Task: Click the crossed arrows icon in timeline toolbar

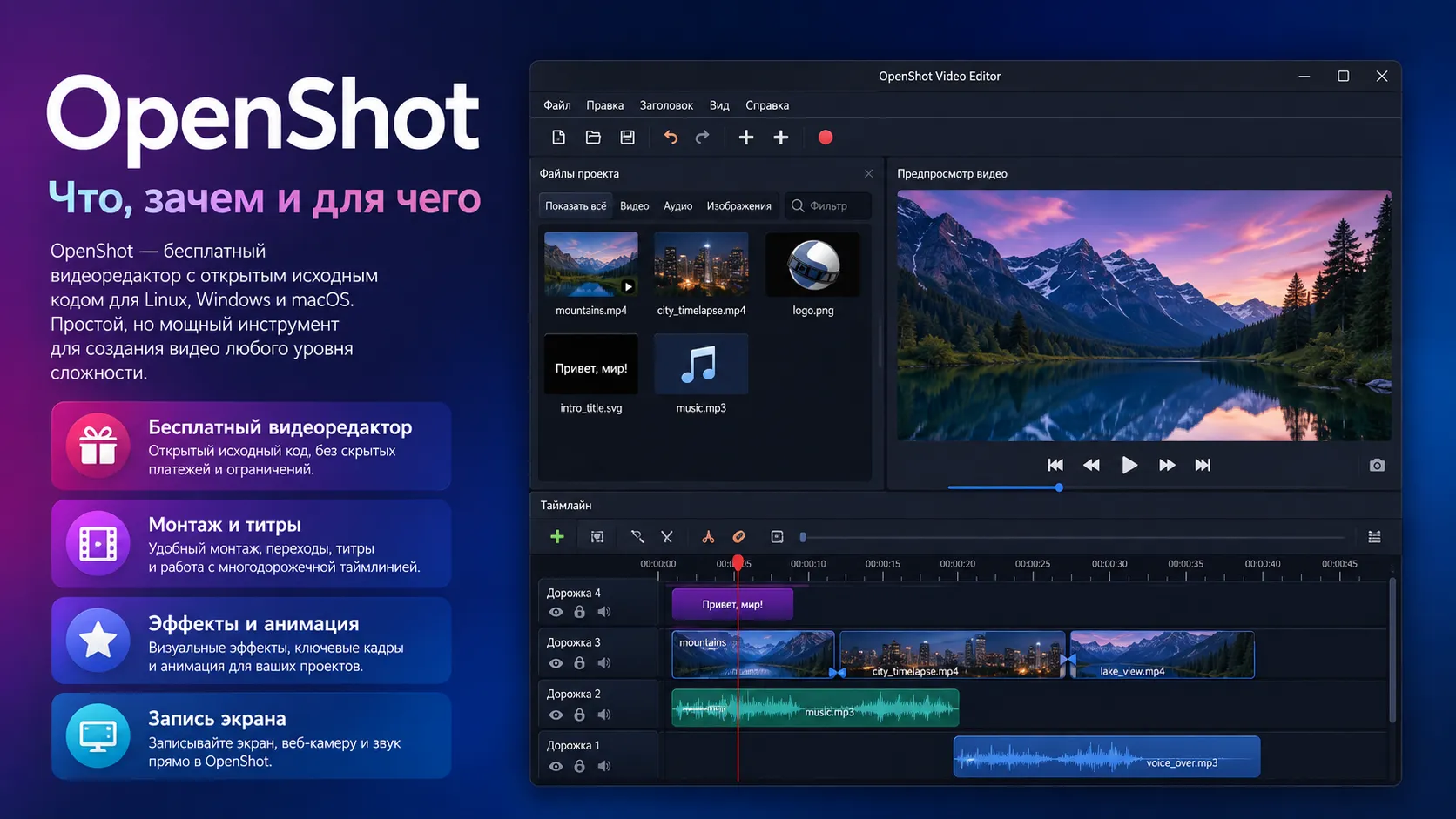Action: (667, 537)
